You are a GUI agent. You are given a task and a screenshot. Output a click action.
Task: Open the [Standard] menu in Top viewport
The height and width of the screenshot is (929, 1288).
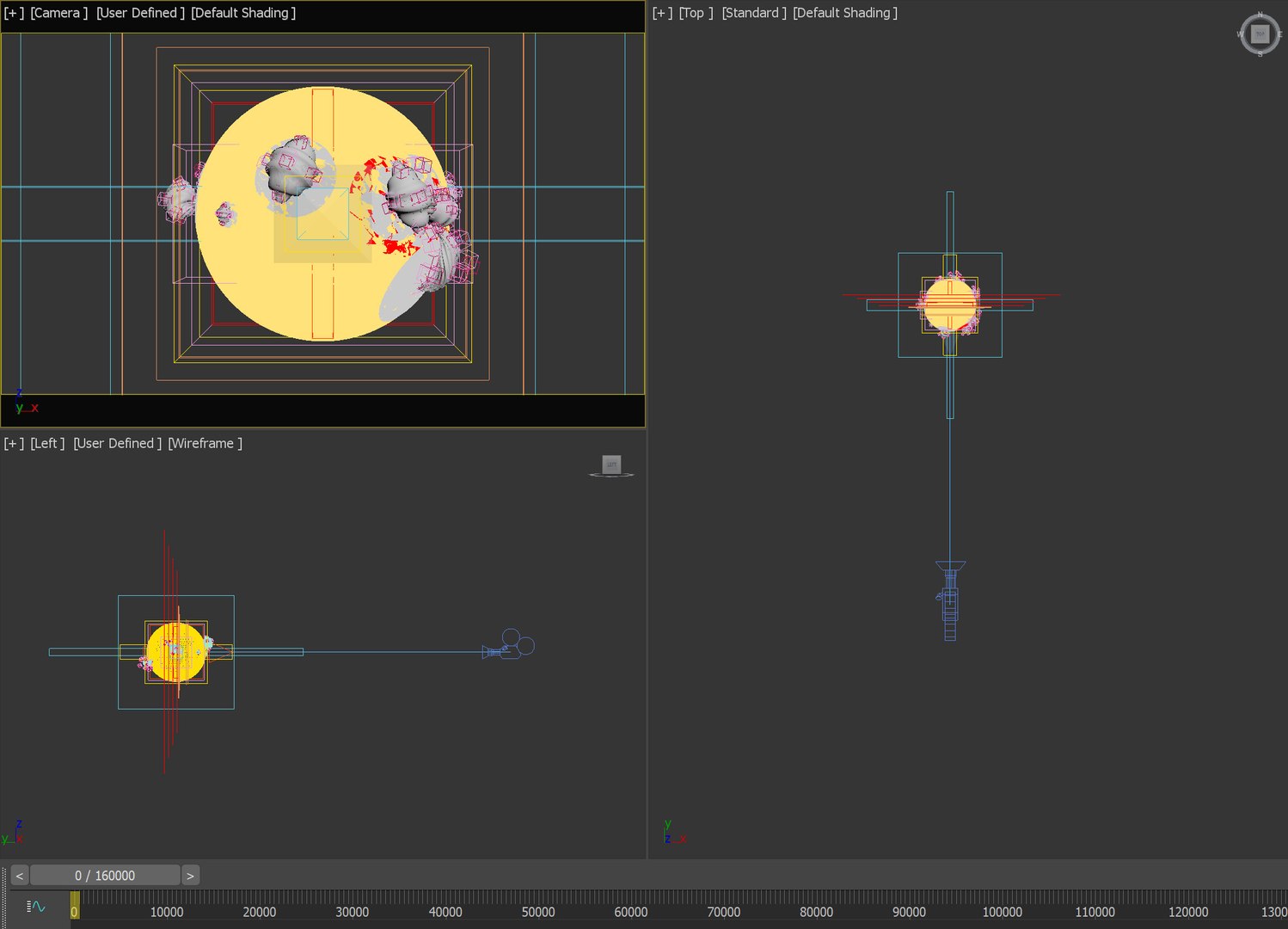point(754,13)
